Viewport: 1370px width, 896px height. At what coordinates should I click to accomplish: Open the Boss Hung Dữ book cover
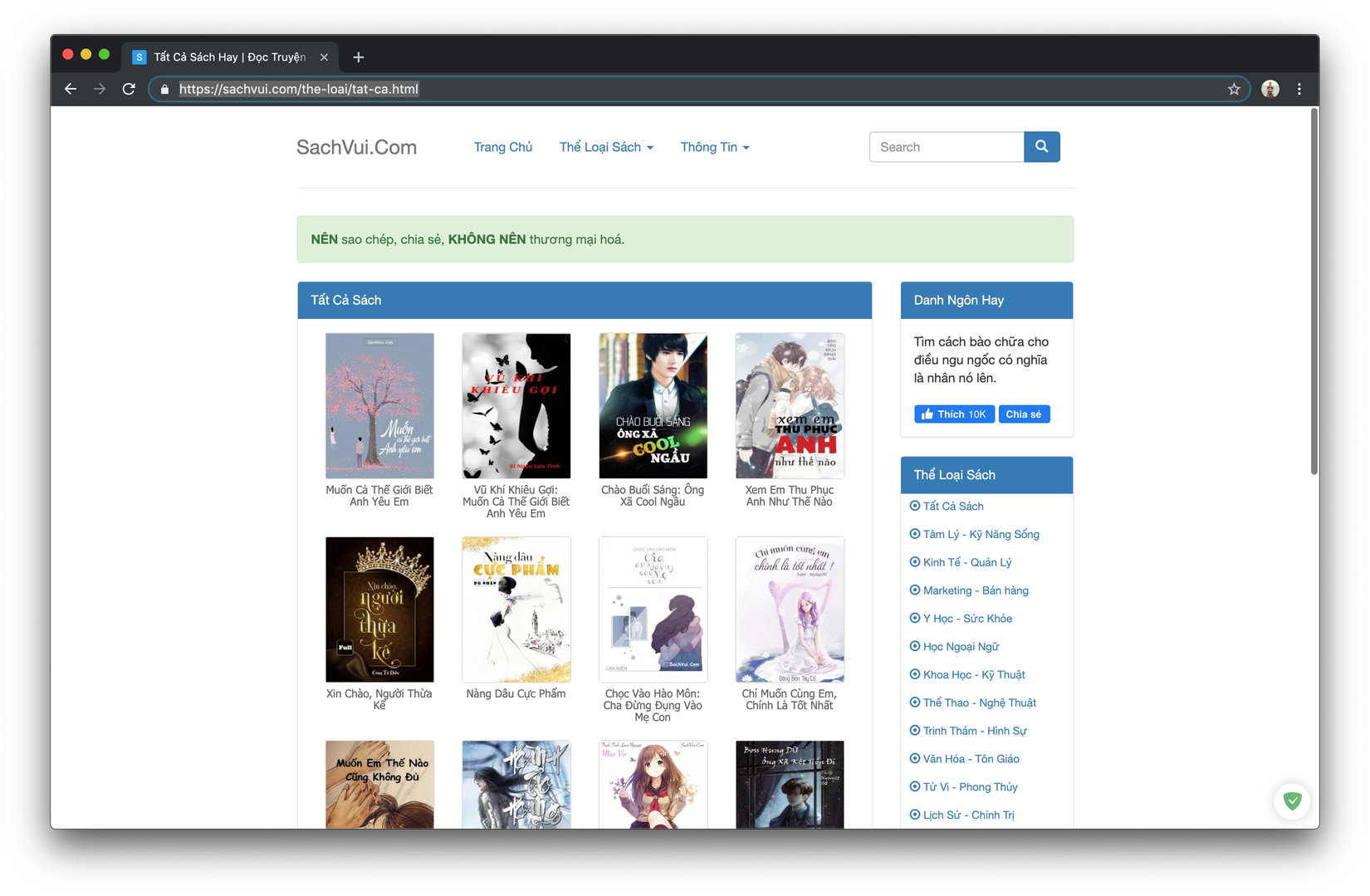point(790,785)
